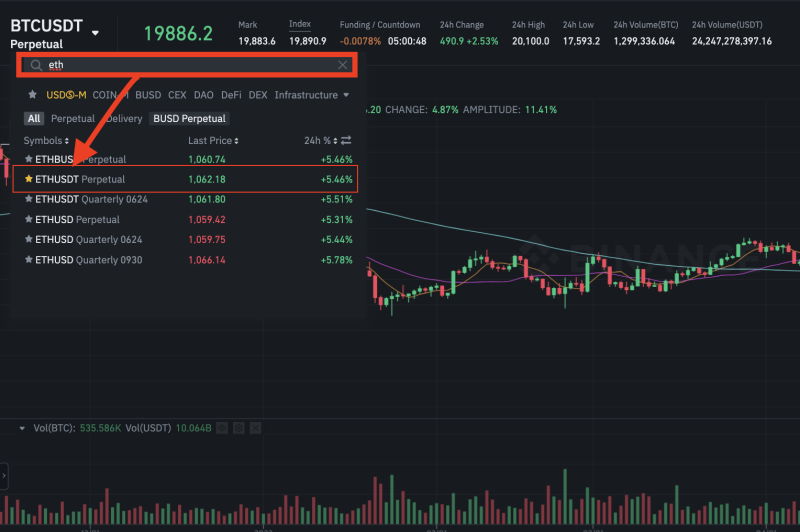Click the Vol(USDT) 10.064B value

193,428
